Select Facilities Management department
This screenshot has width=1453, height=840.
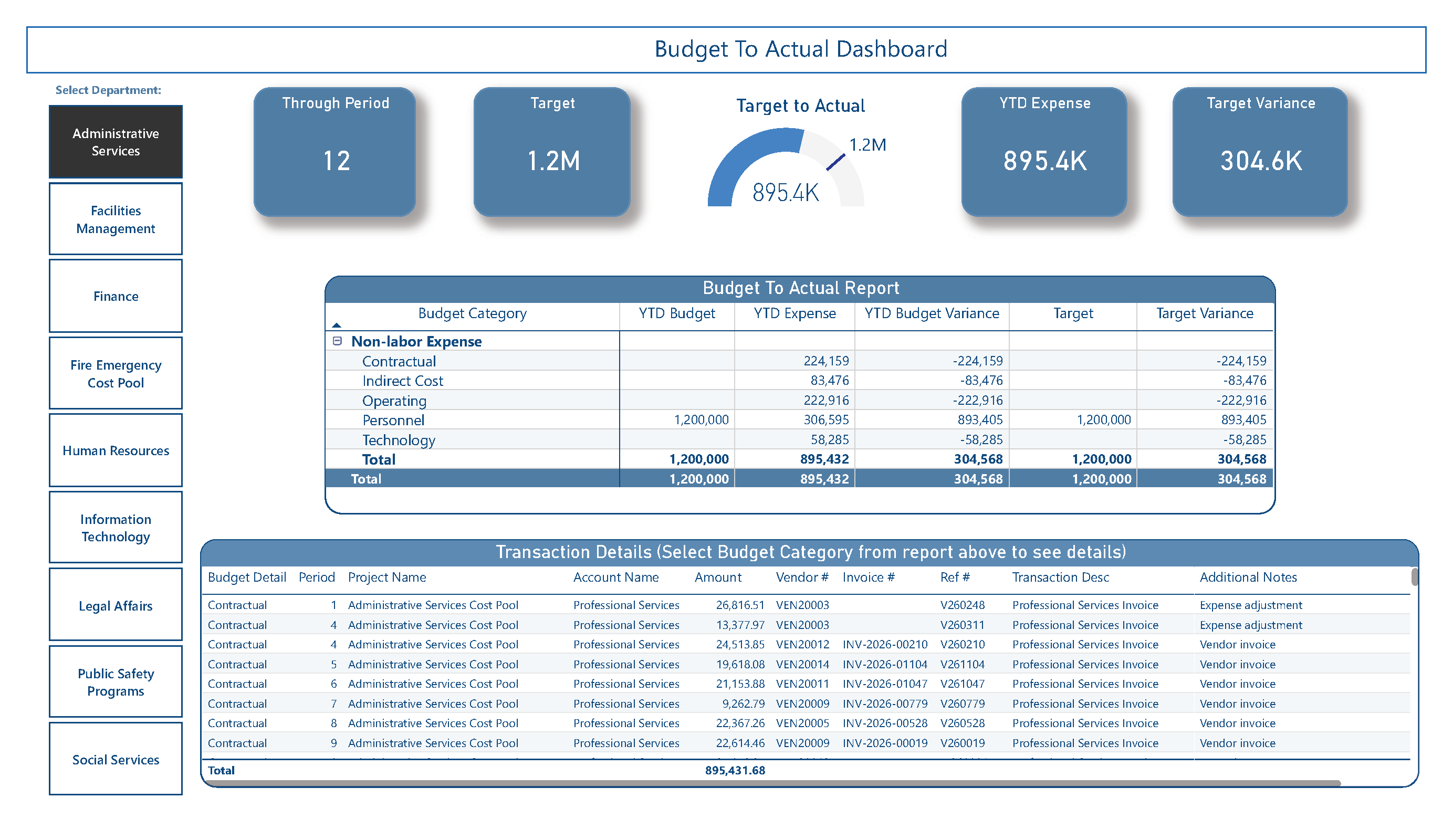[x=116, y=218]
